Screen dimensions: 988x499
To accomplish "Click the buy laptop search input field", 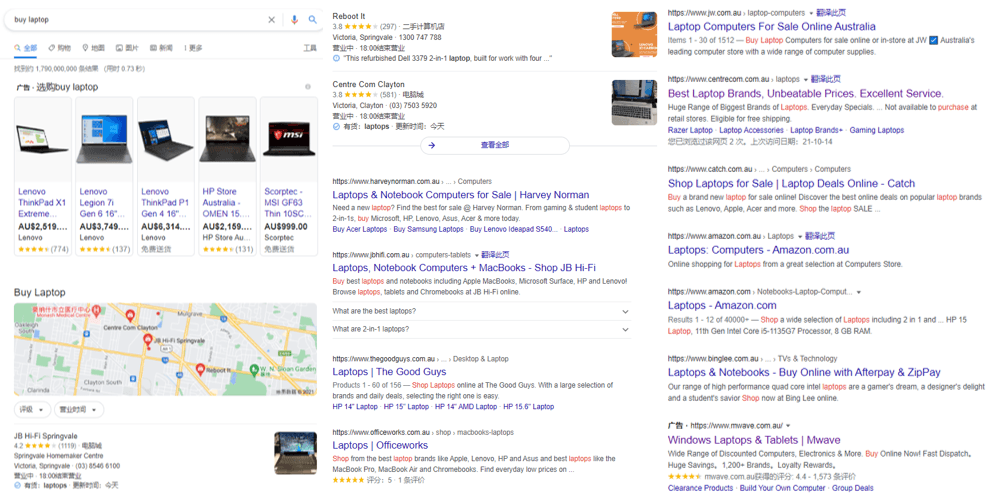I will (139, 20).
